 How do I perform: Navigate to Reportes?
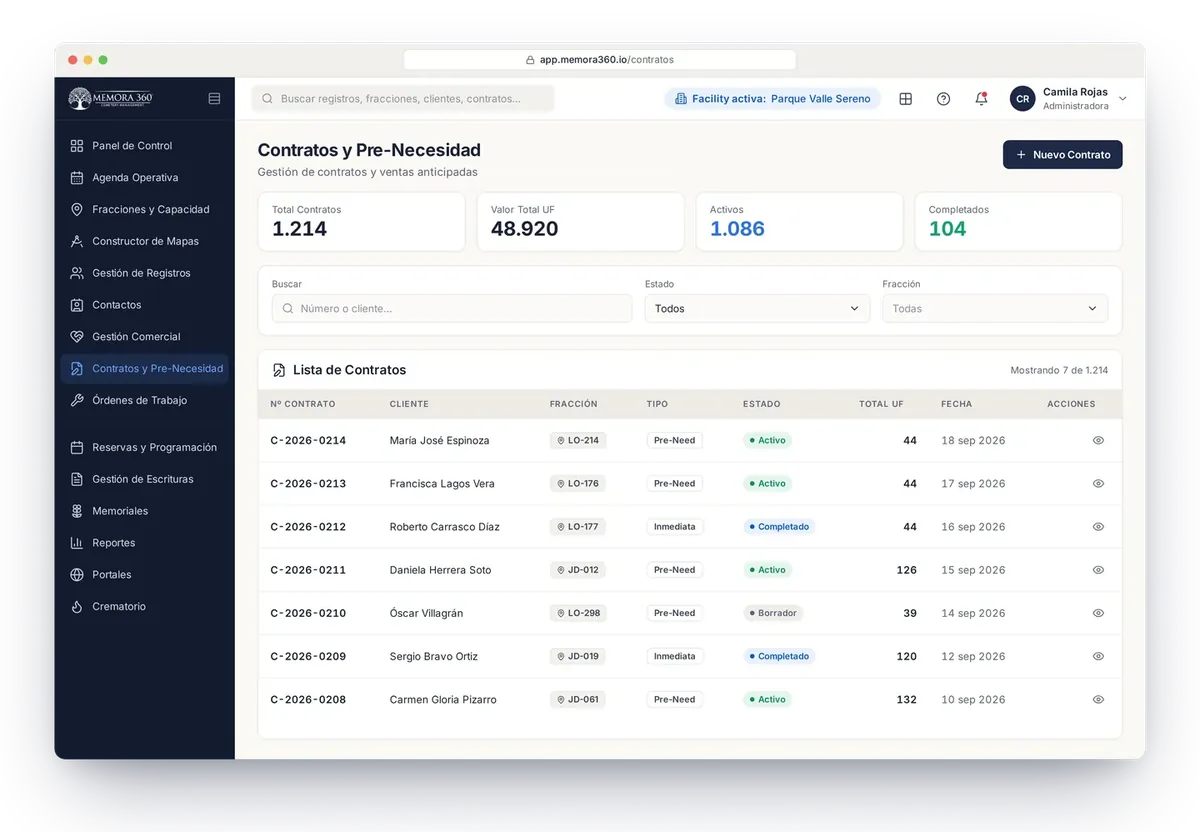[144, 543]
